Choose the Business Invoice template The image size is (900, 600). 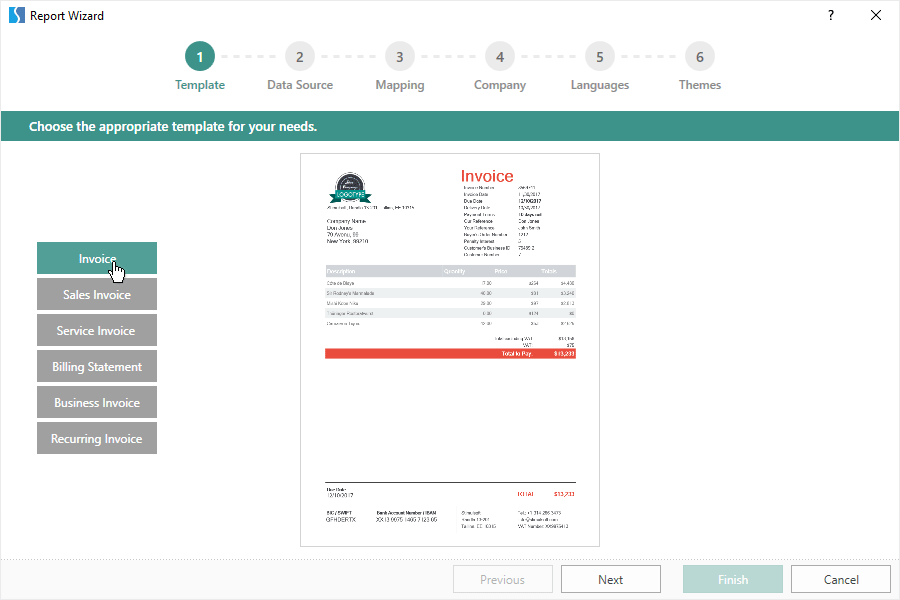[x=97, y=402]
